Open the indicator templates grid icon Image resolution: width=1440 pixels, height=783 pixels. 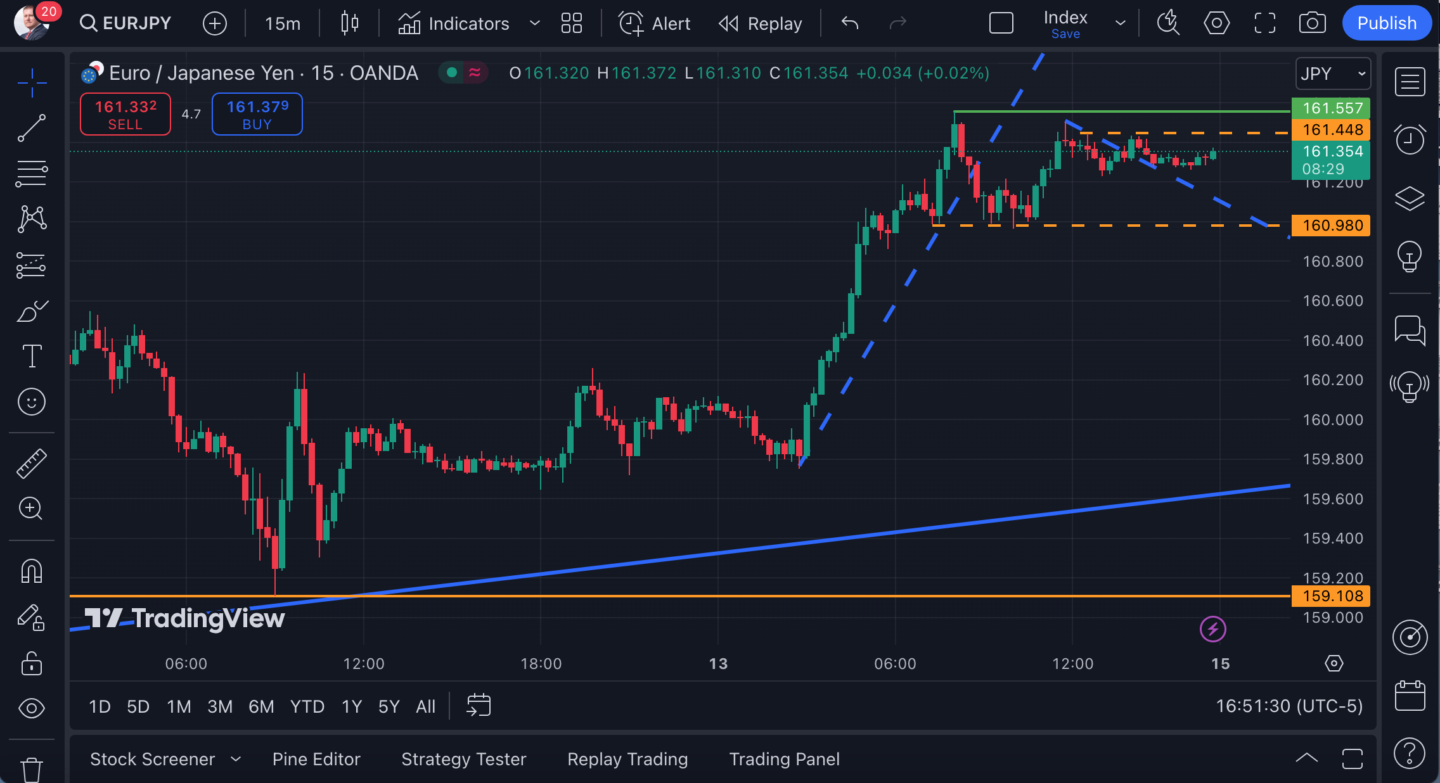(572, 23)
